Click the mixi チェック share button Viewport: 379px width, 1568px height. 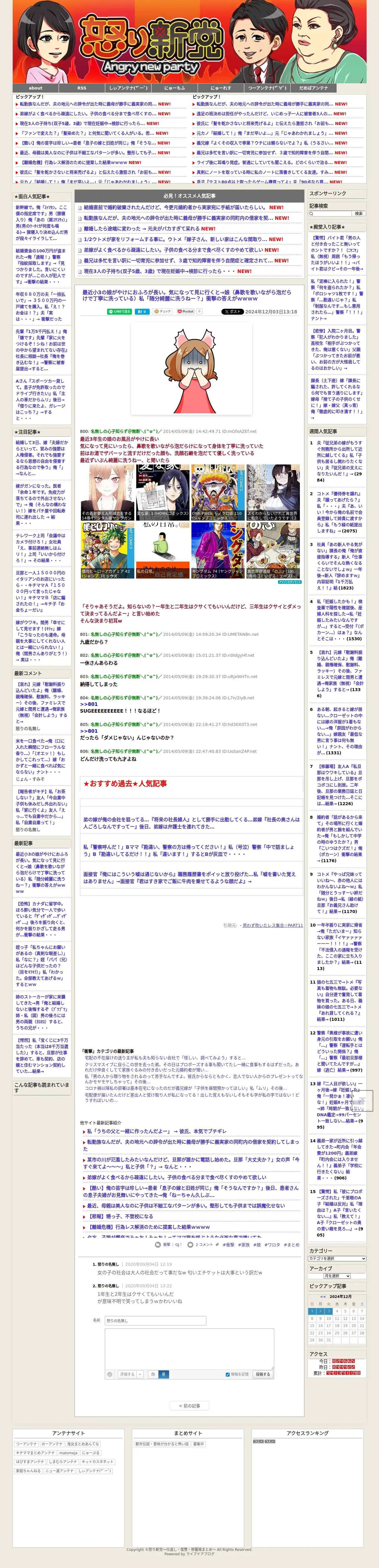[162, 311]
